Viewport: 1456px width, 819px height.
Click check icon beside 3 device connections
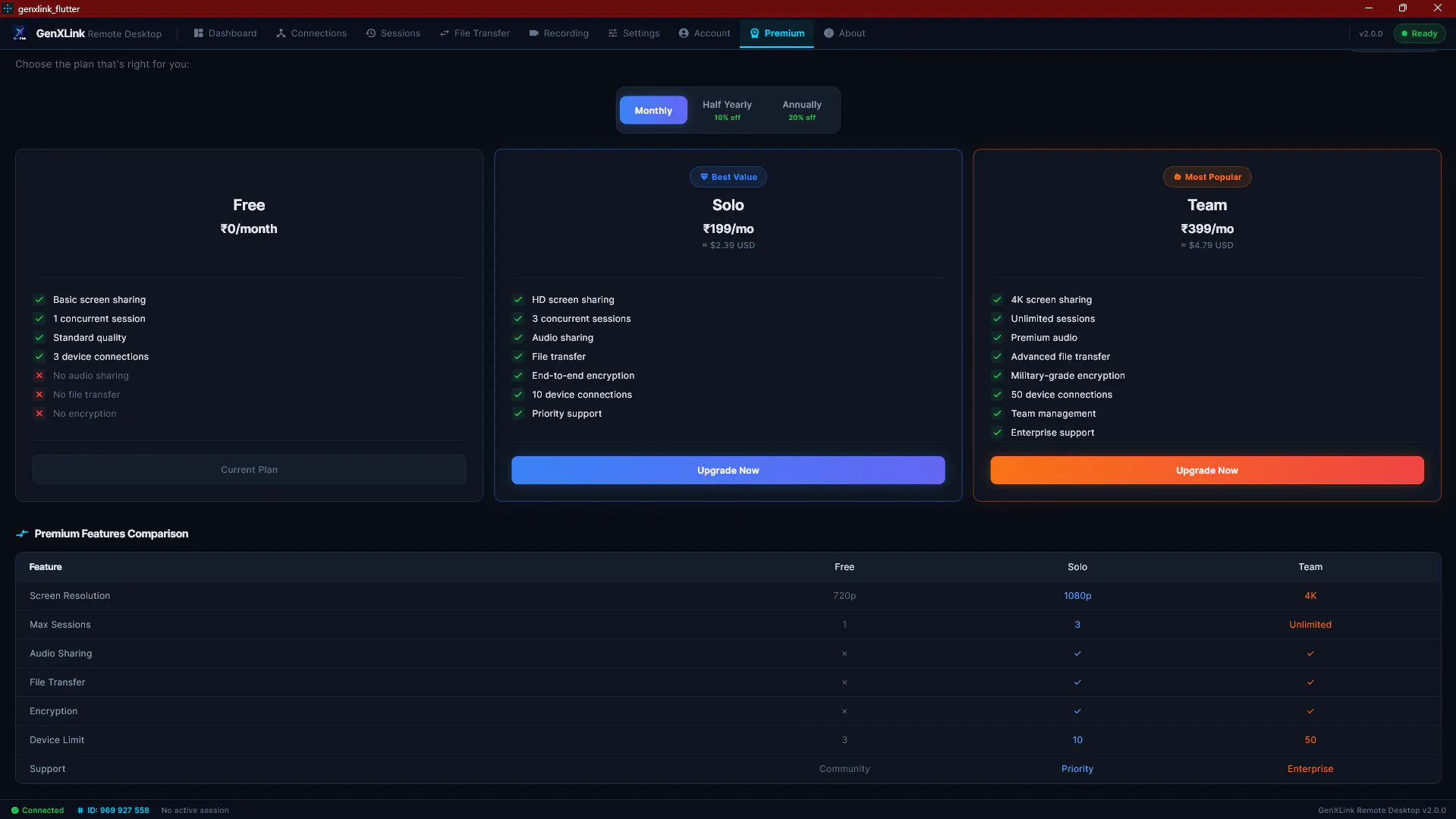tap(39, 357)
